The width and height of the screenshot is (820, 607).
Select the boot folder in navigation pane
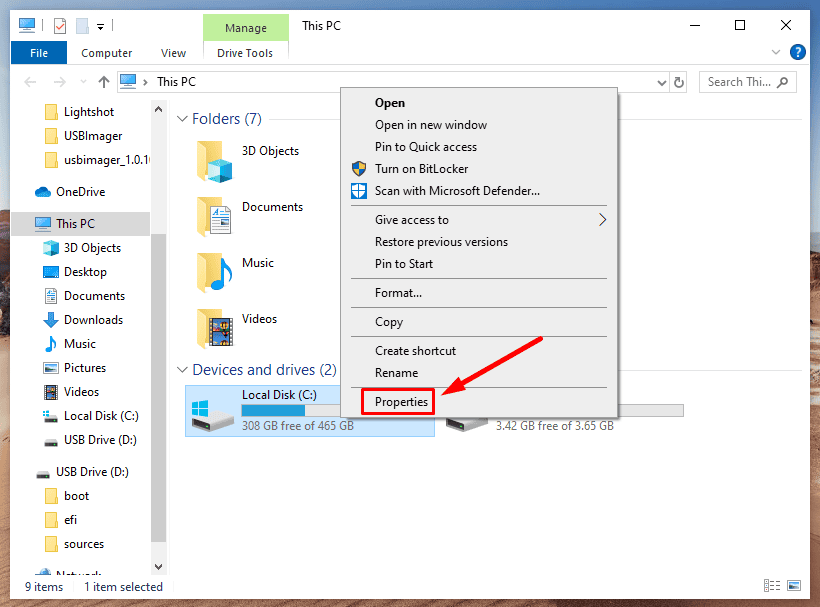tap(67, 496)
